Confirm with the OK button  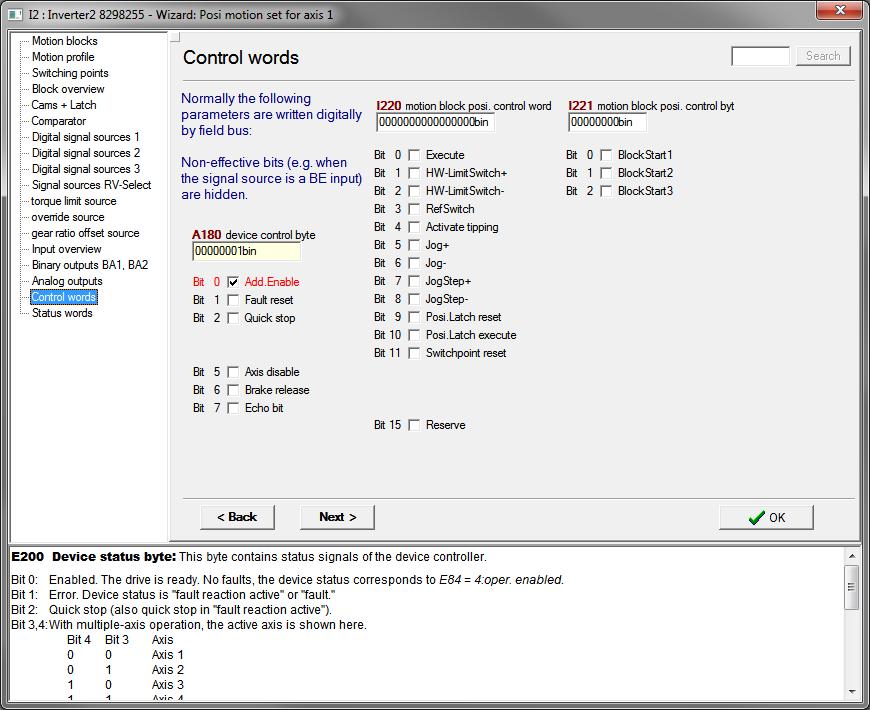pyautogui.click(x=766, y=518)
